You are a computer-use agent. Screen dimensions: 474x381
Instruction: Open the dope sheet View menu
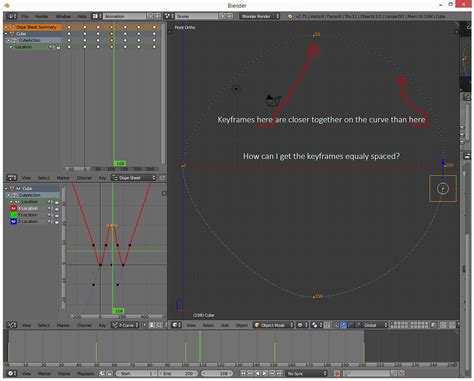click(26, 178)
